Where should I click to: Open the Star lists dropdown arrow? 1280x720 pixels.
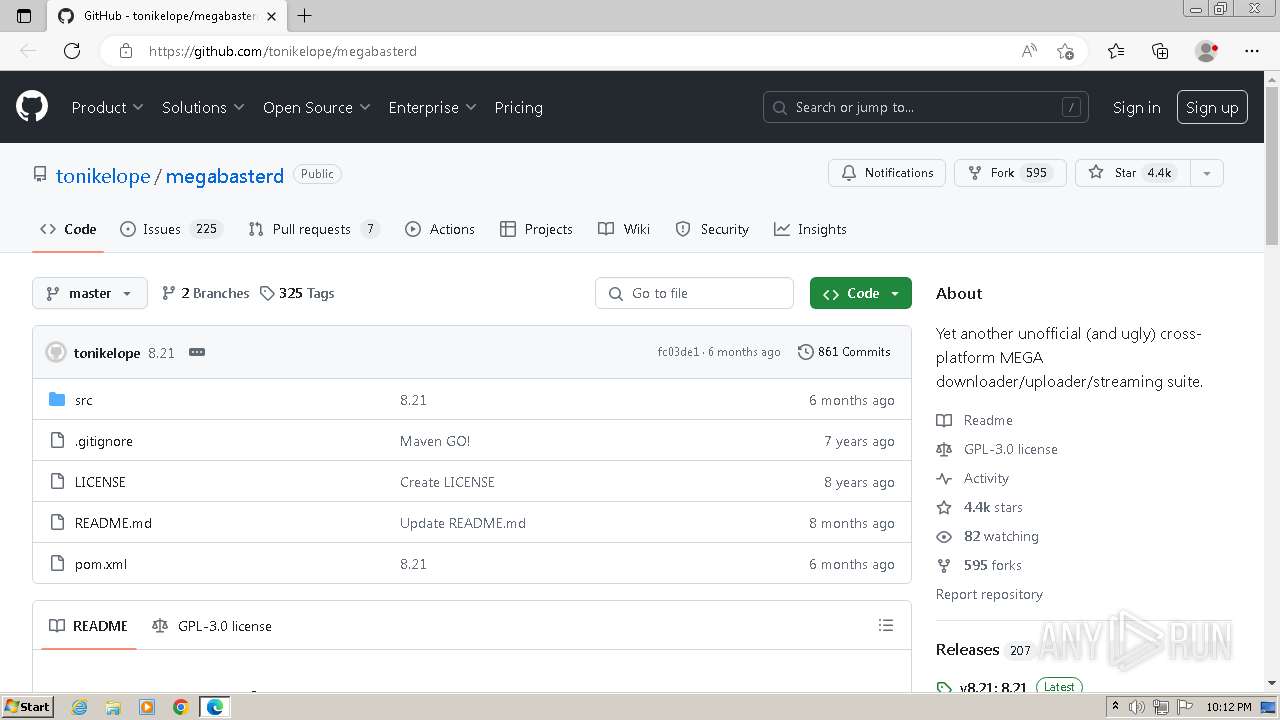tap(1206, 173)
